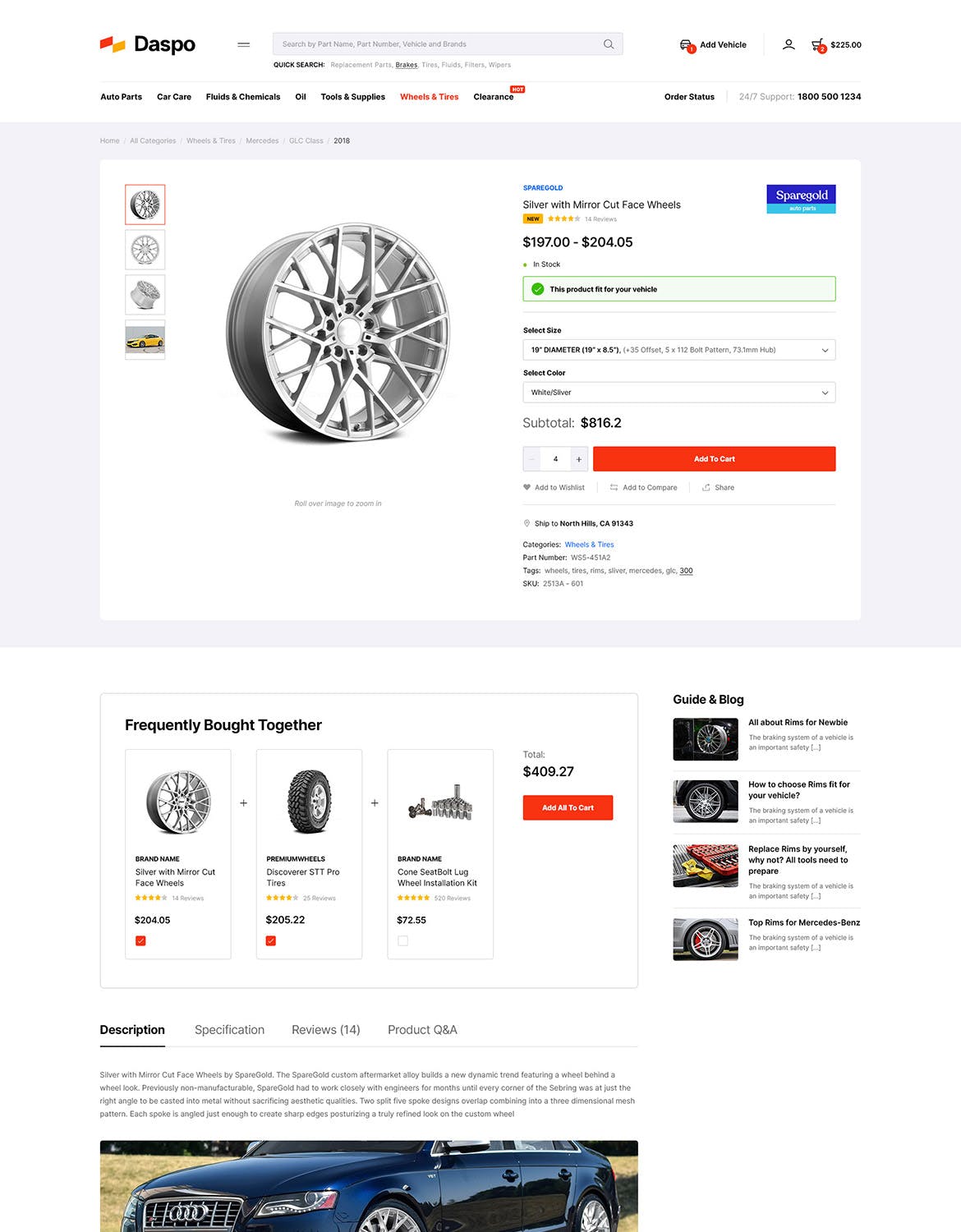Viewport: 961px width, 1232px height.
Task: Open the hamburger menu icon beside logo
Action: tap(244, 44)
